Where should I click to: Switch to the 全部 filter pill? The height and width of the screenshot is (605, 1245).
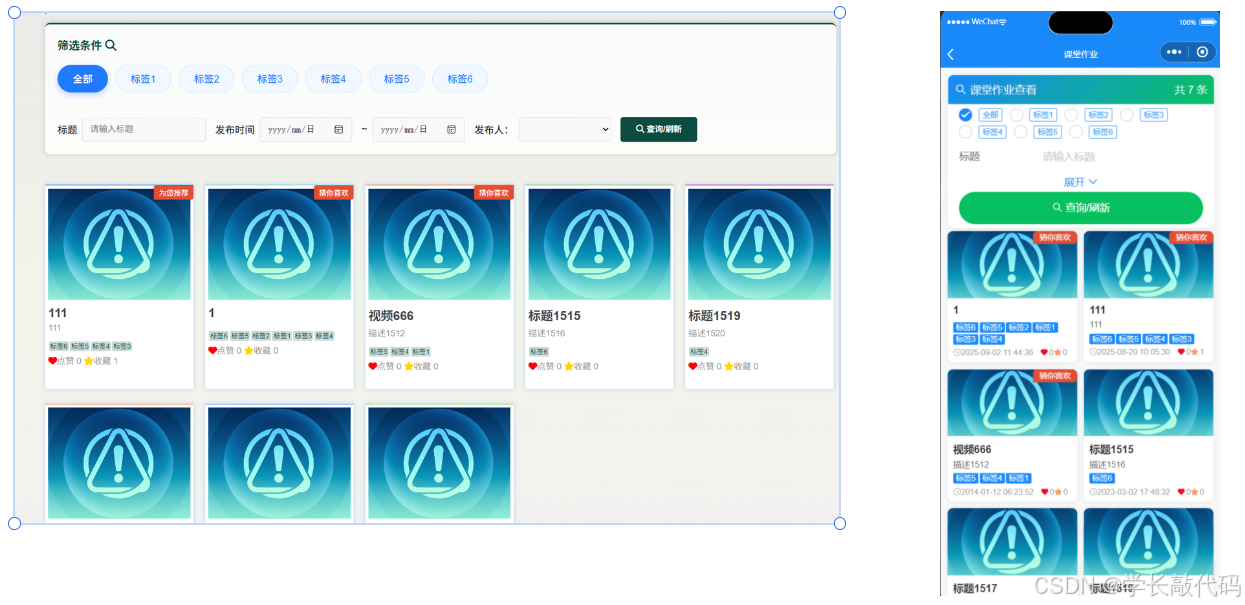82,78
